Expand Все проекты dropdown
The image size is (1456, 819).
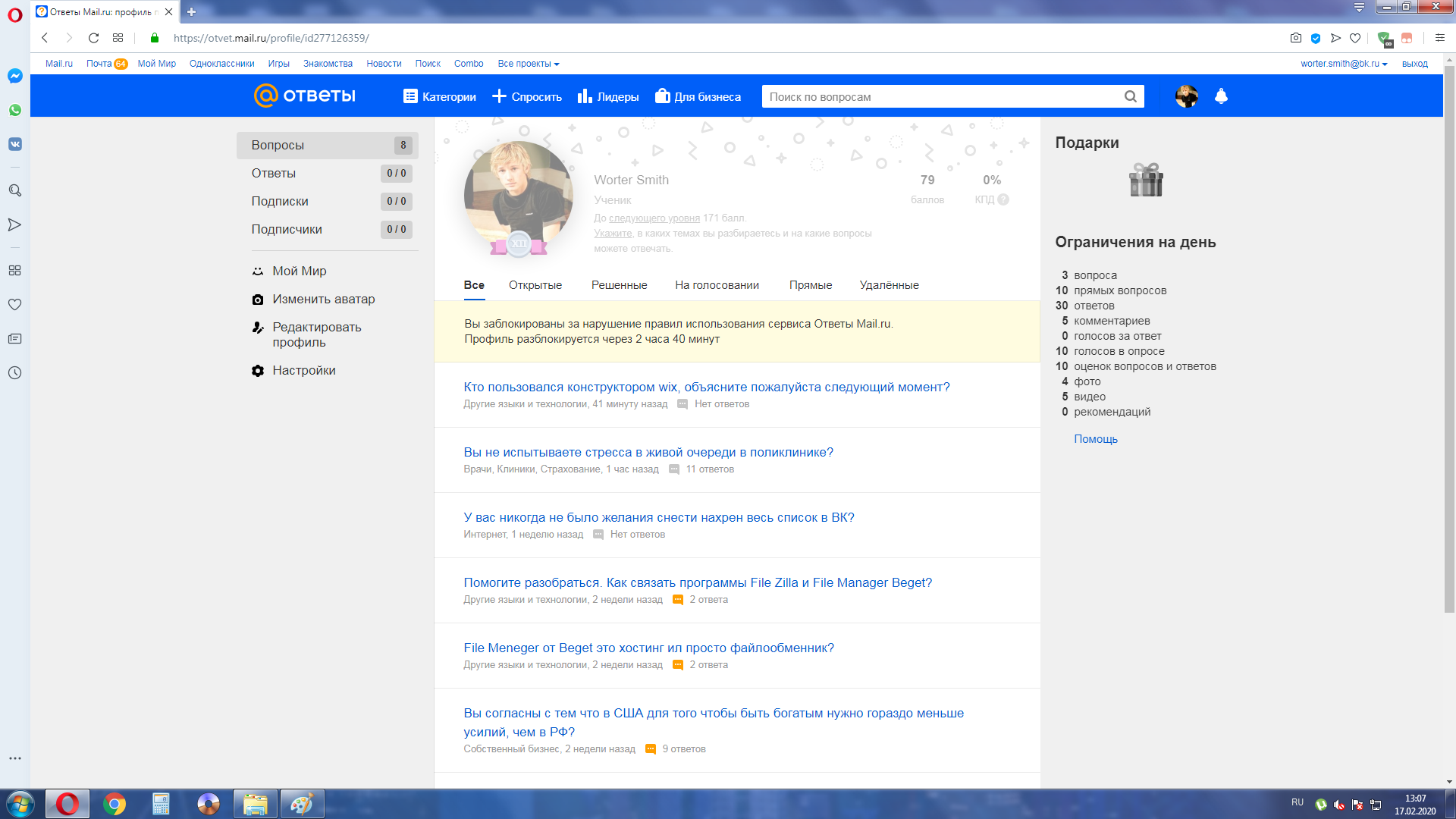(529, 64)
